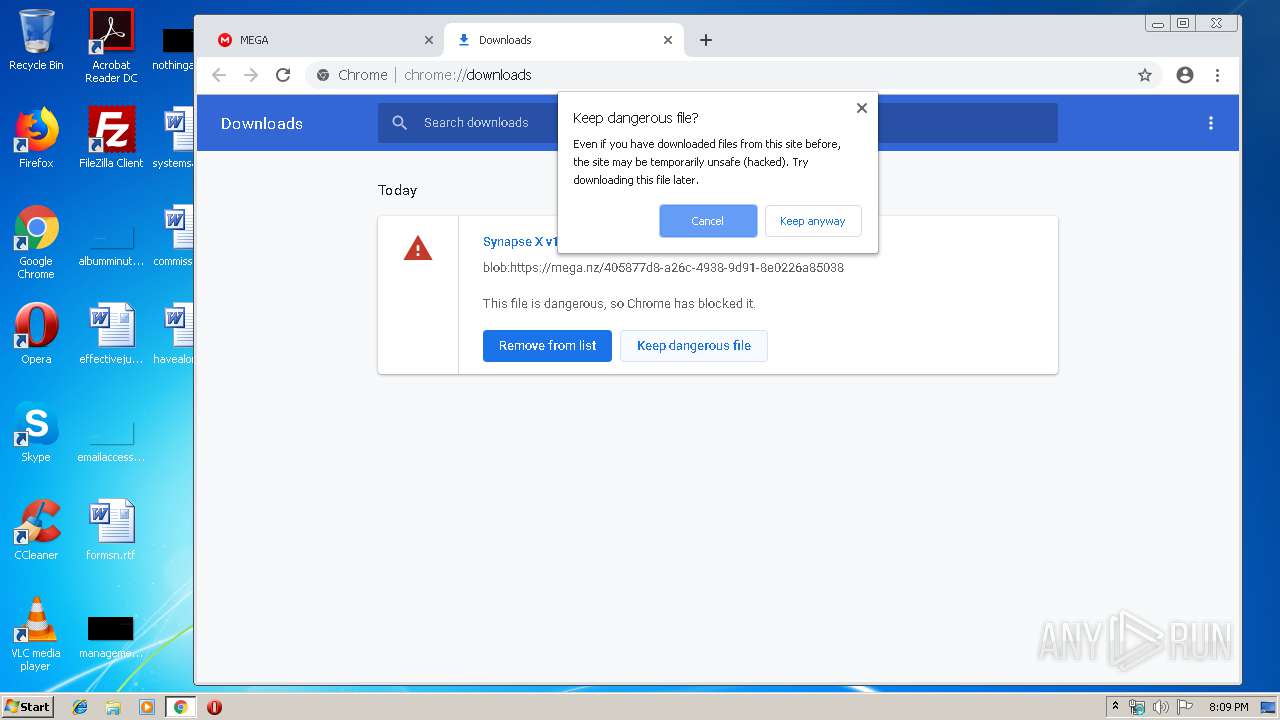1280x720 pixels.
Task: Close the Keep dangerous file dialog
Action: [861, 108]
